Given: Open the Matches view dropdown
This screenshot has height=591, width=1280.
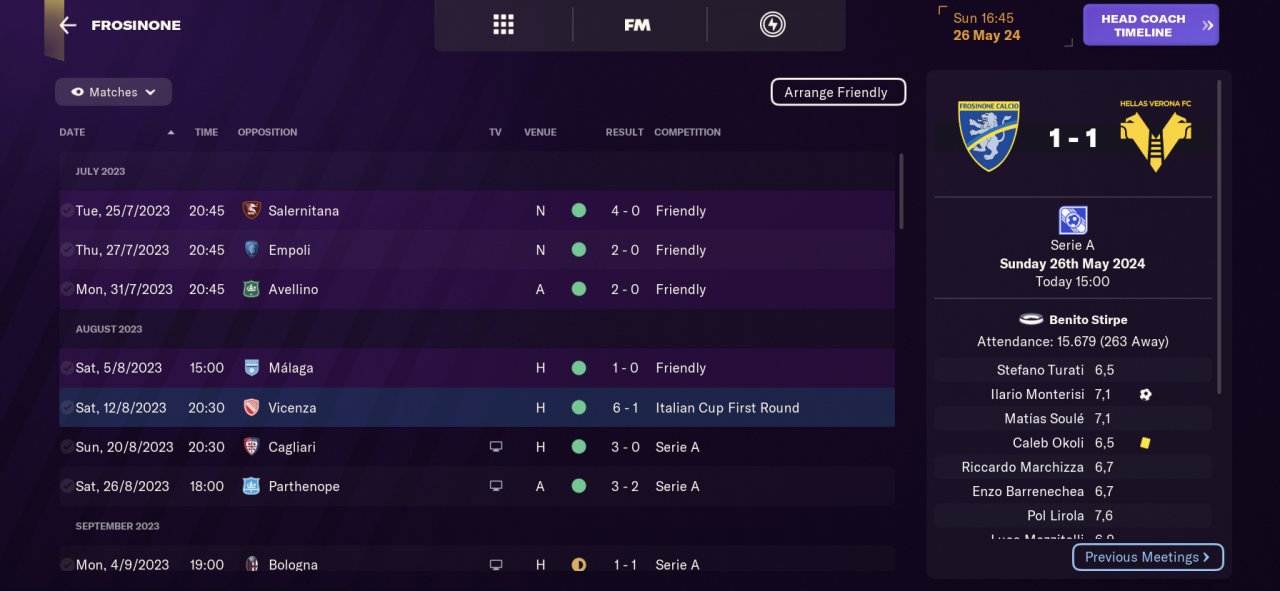Looking at the screenshot, I should pos(113,92).
